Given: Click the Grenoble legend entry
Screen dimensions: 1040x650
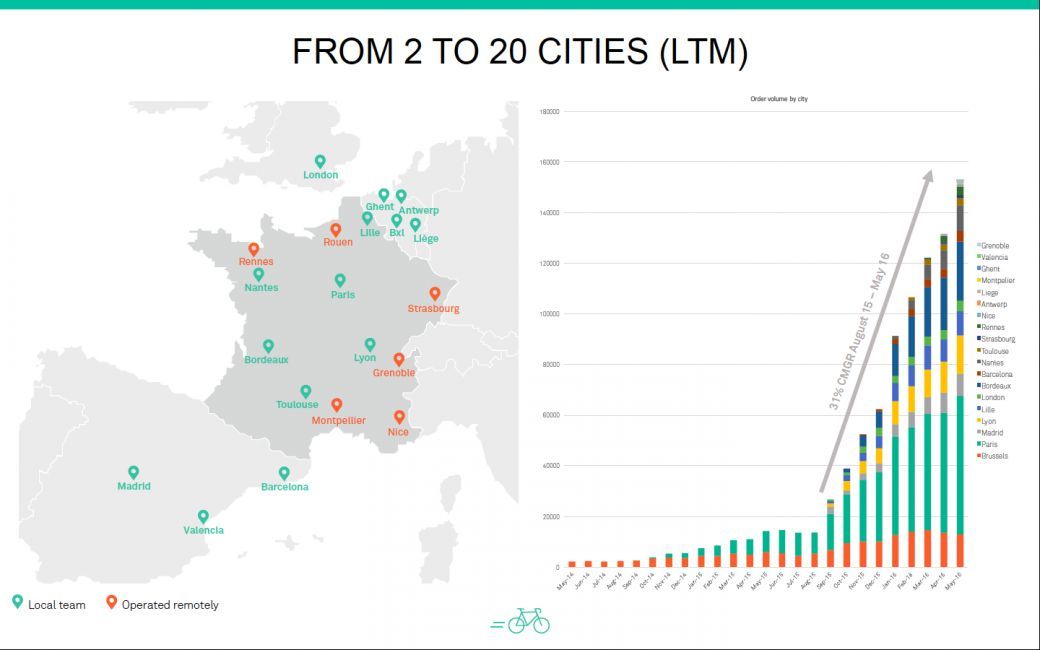Looking at the screenshot, I should click(x=993, y=245).
